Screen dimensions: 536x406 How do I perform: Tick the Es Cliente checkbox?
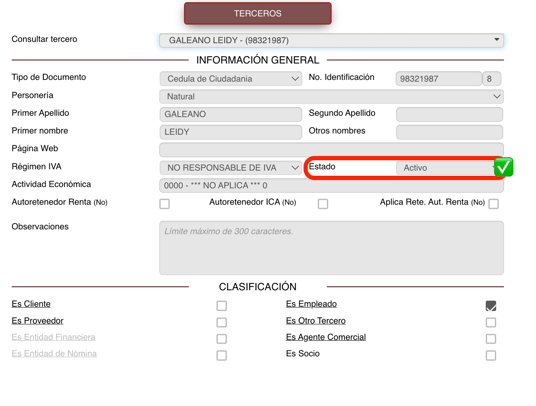click(222, 306)
